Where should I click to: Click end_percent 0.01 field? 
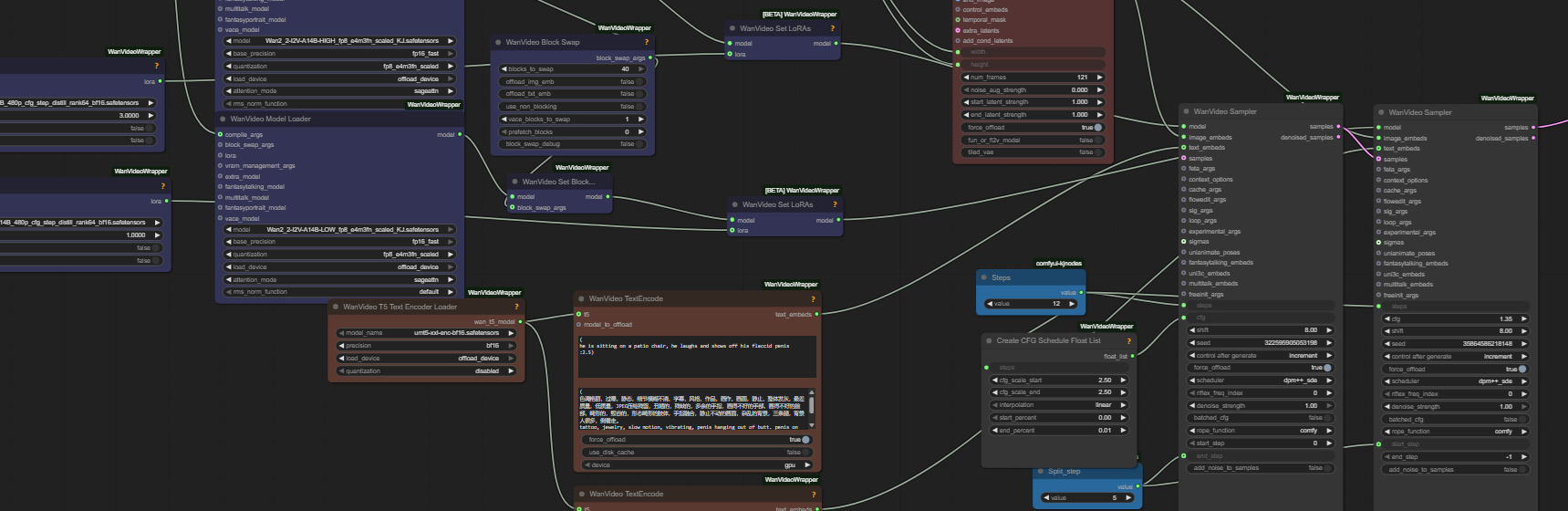[1059, 431]
